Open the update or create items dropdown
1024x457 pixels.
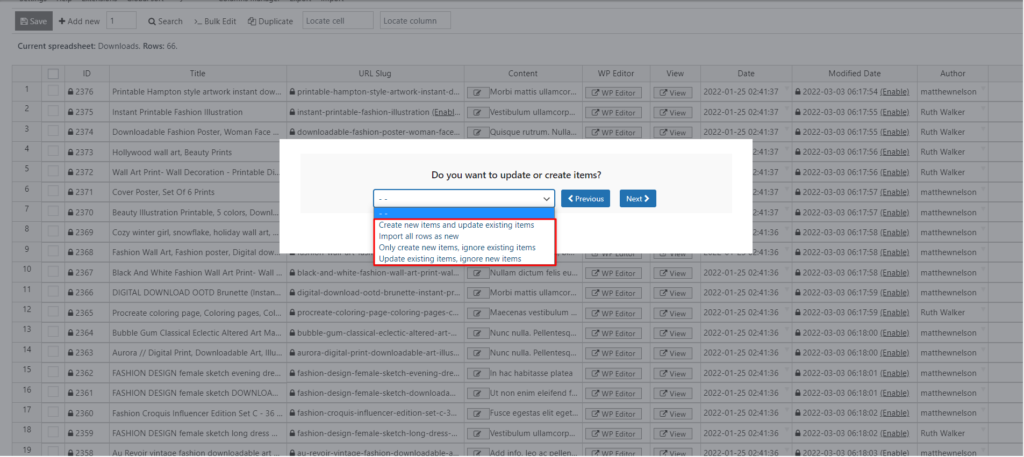[x=464, y=198]
